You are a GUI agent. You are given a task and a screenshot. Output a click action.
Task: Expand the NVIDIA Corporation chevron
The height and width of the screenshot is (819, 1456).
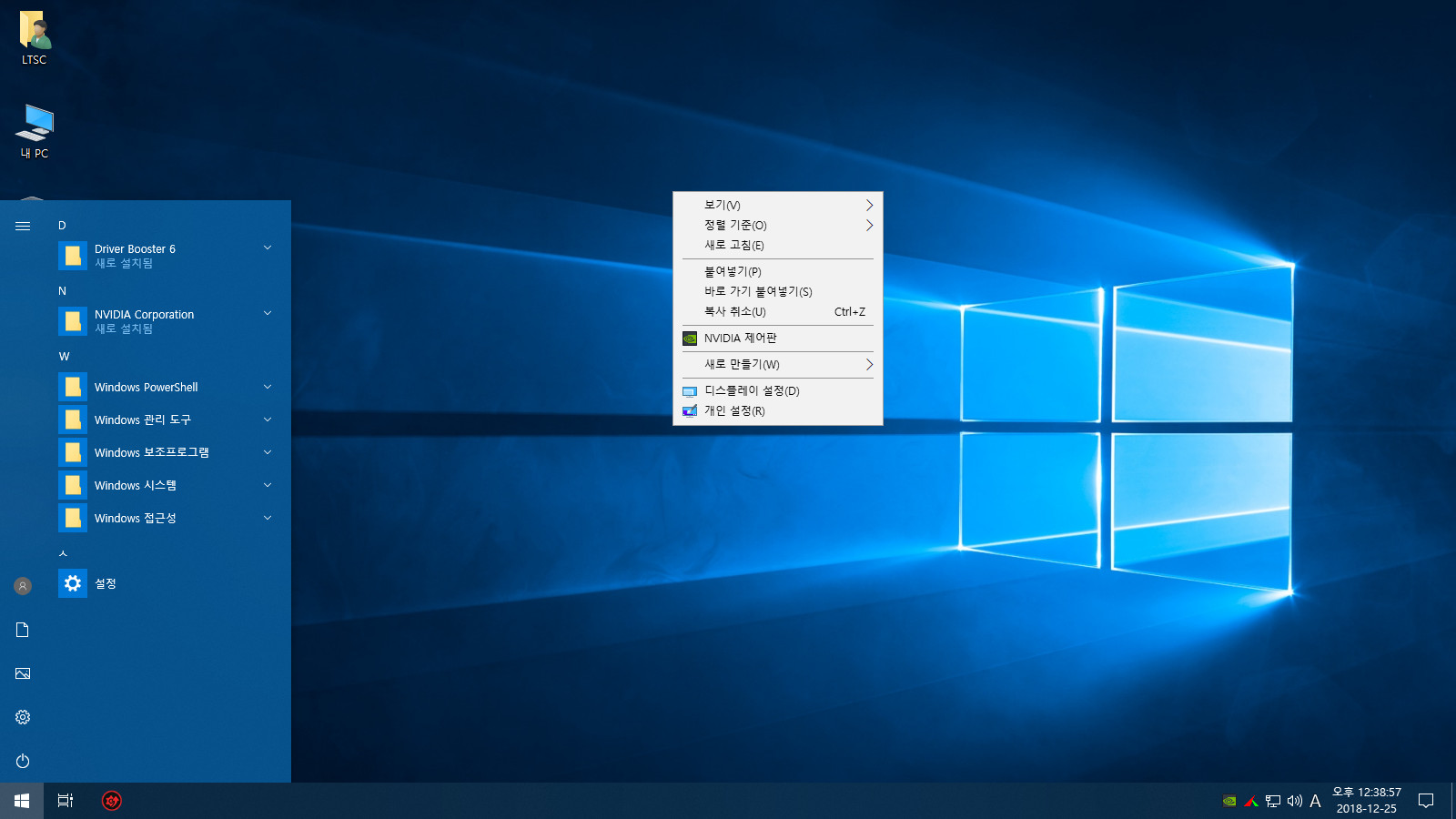[x=268, y=313]
